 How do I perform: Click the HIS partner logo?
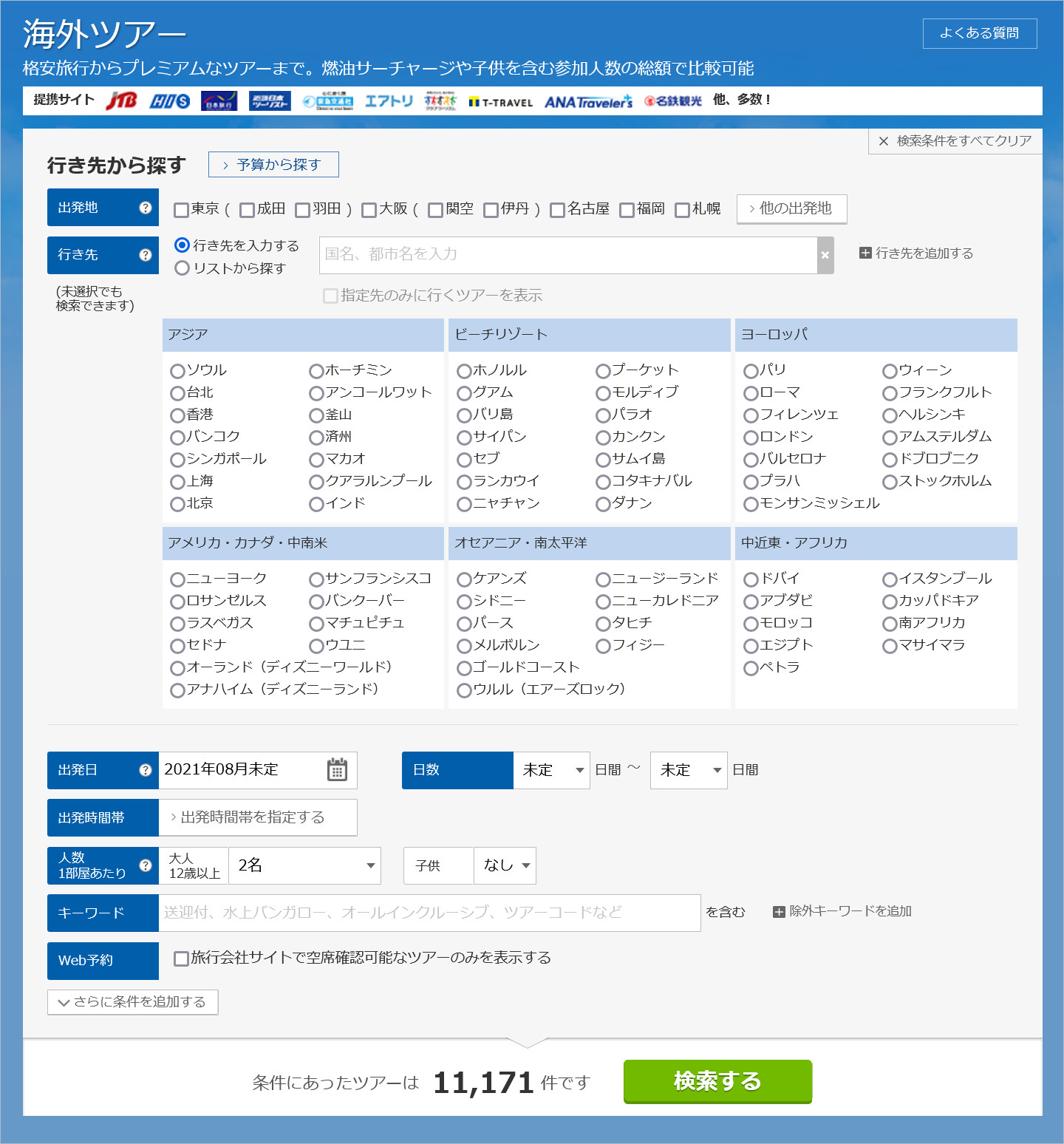pyautogui.click(x=170, y=101)
